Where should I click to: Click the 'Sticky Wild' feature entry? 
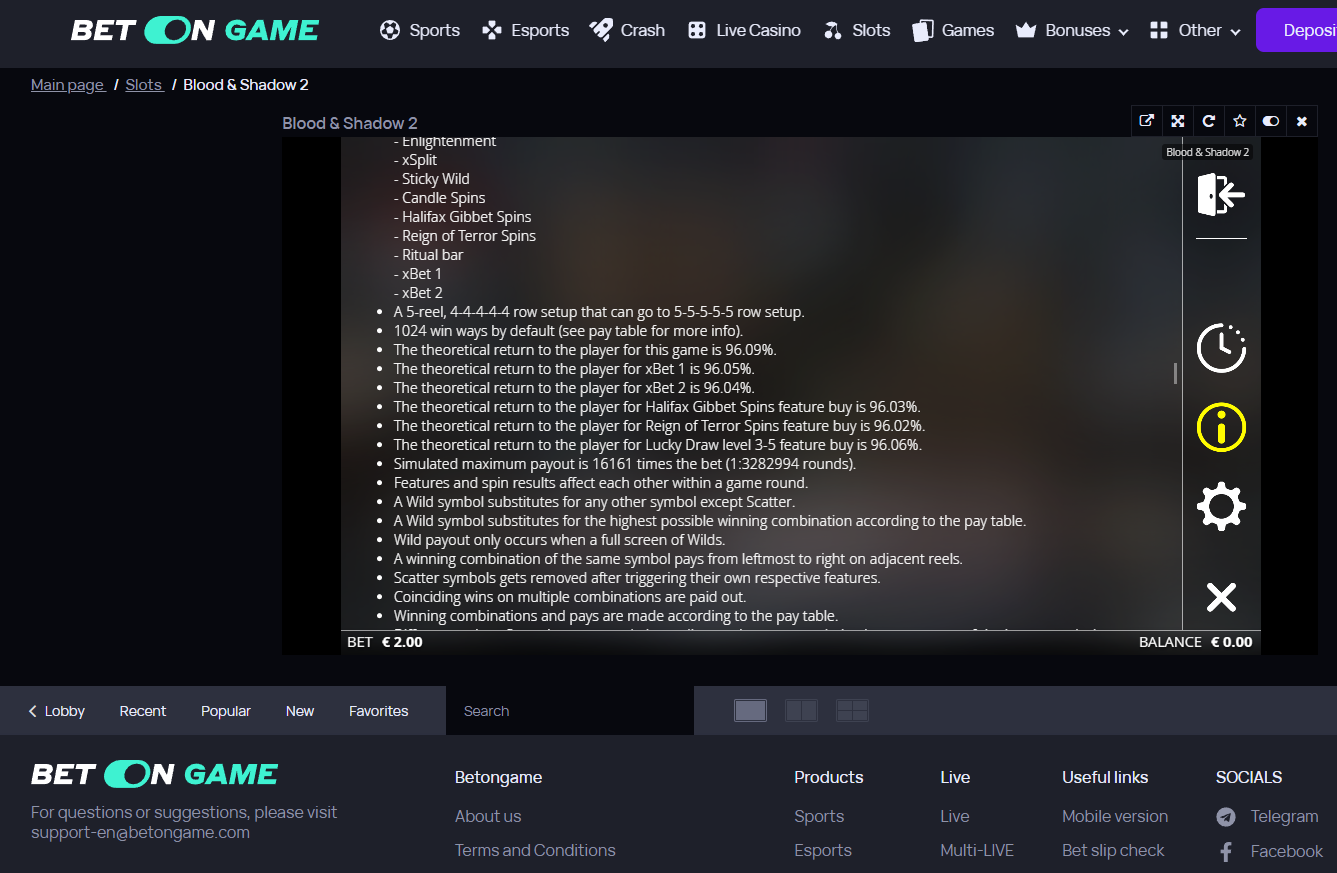[431, 179]
